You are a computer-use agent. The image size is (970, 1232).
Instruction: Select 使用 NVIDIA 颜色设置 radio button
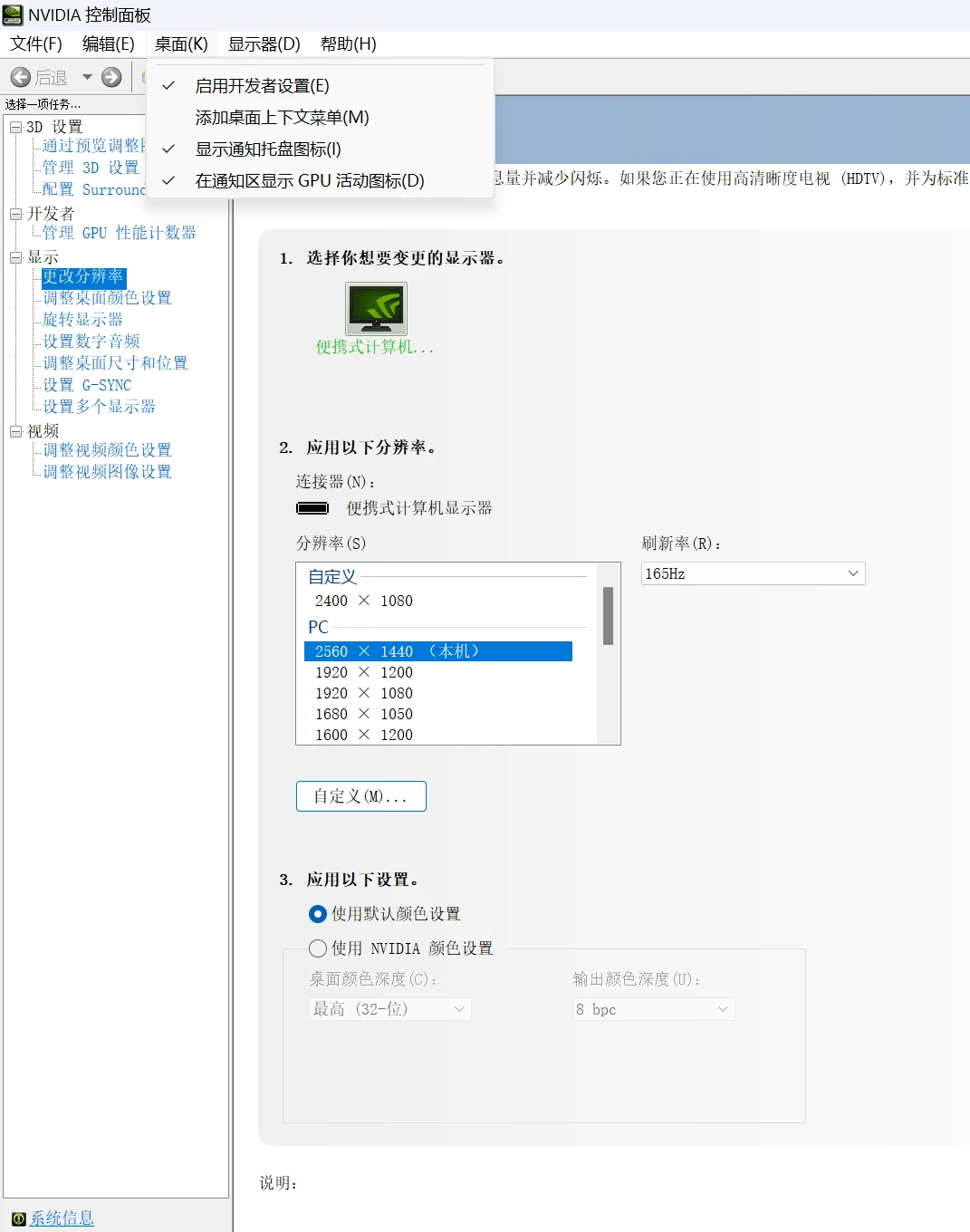click(x=318, y=948)
